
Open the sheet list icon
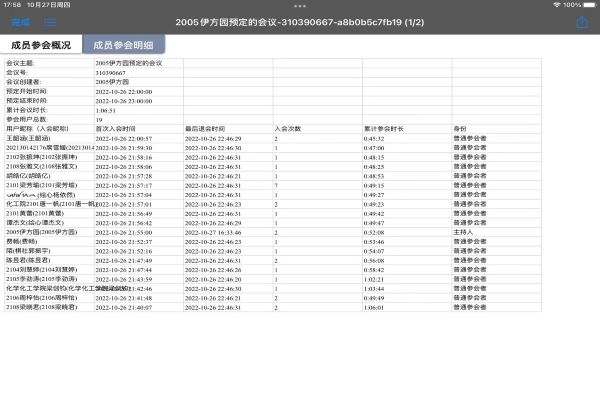click(50, 21)
